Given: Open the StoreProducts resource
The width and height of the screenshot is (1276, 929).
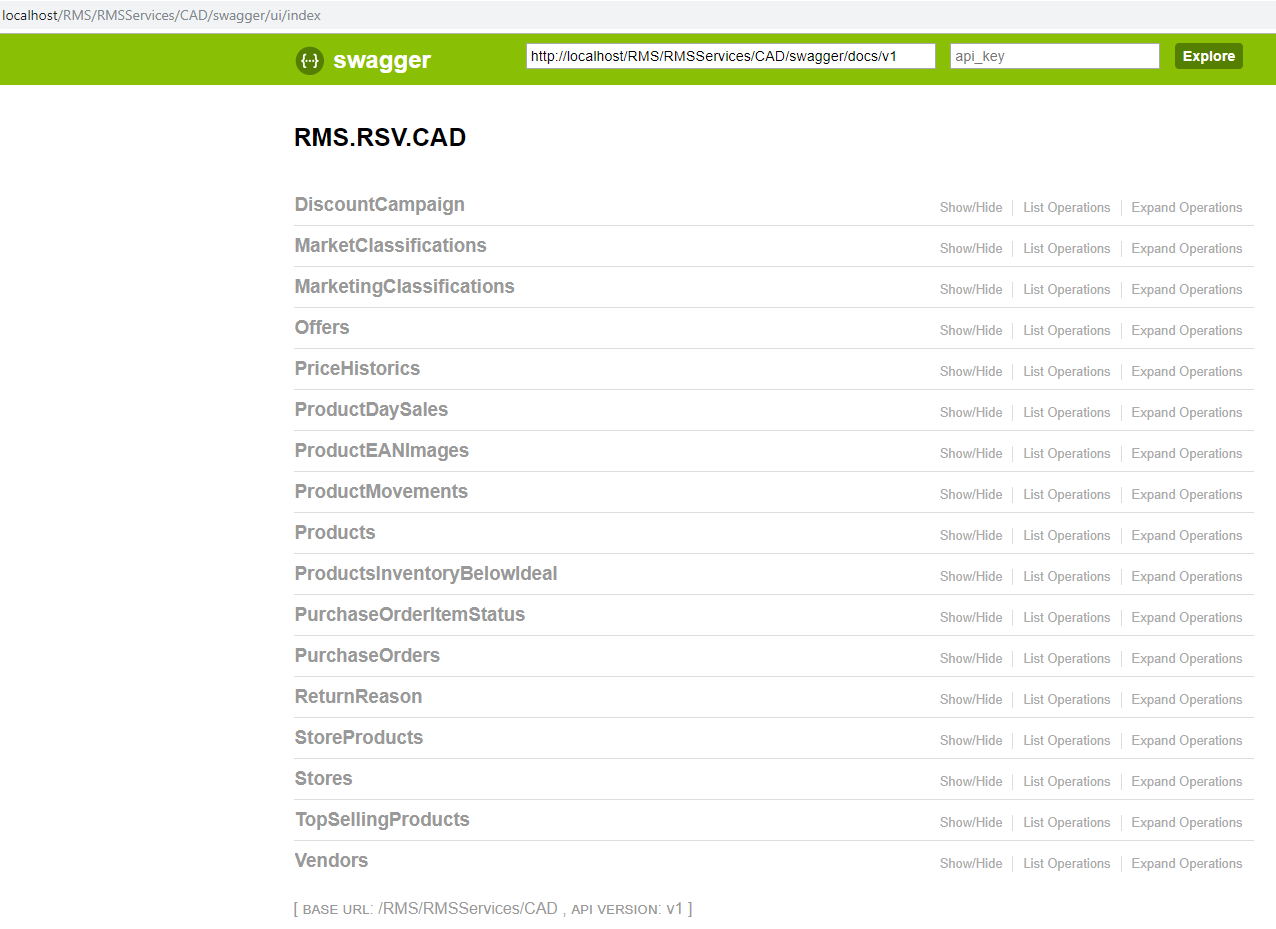Looking at the screenshot, I should (x=359, y=737).
